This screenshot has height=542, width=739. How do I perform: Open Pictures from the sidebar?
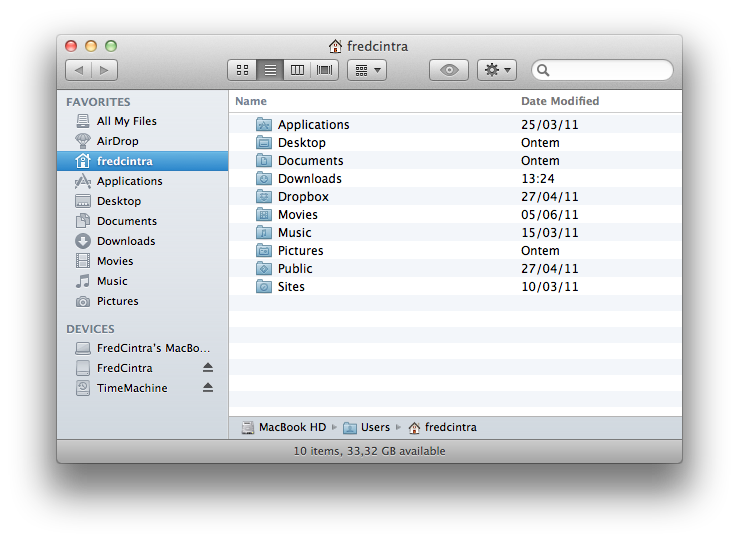[142, 301]
